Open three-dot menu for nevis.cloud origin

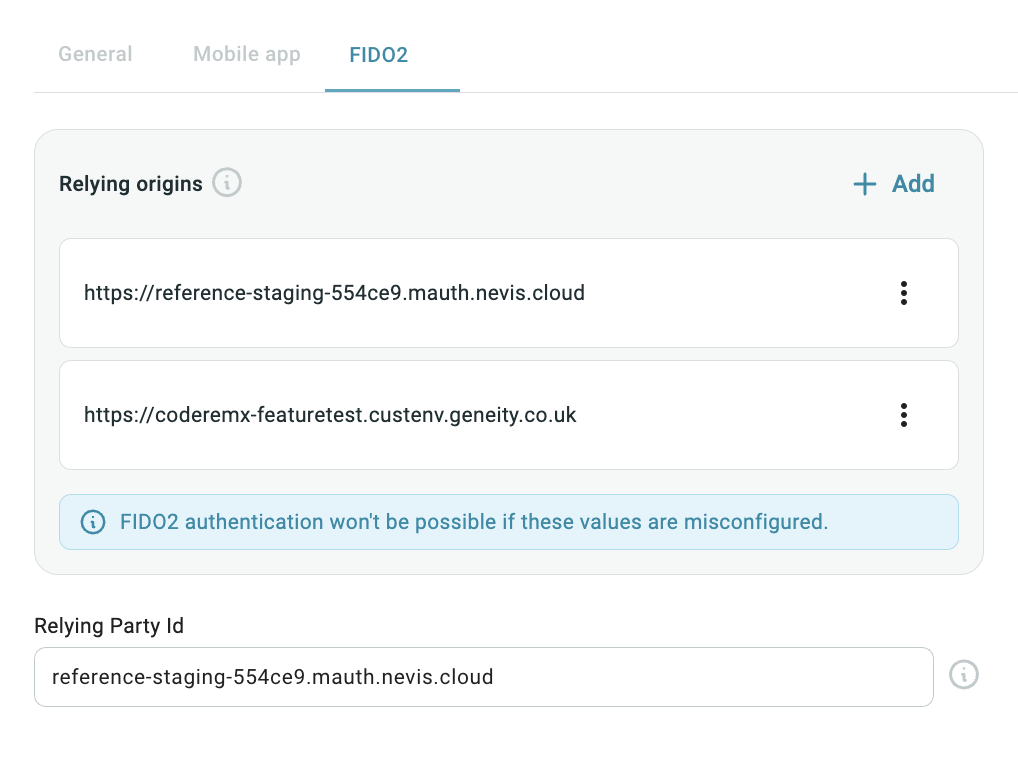pyautogui.click(x=903, y=293)
